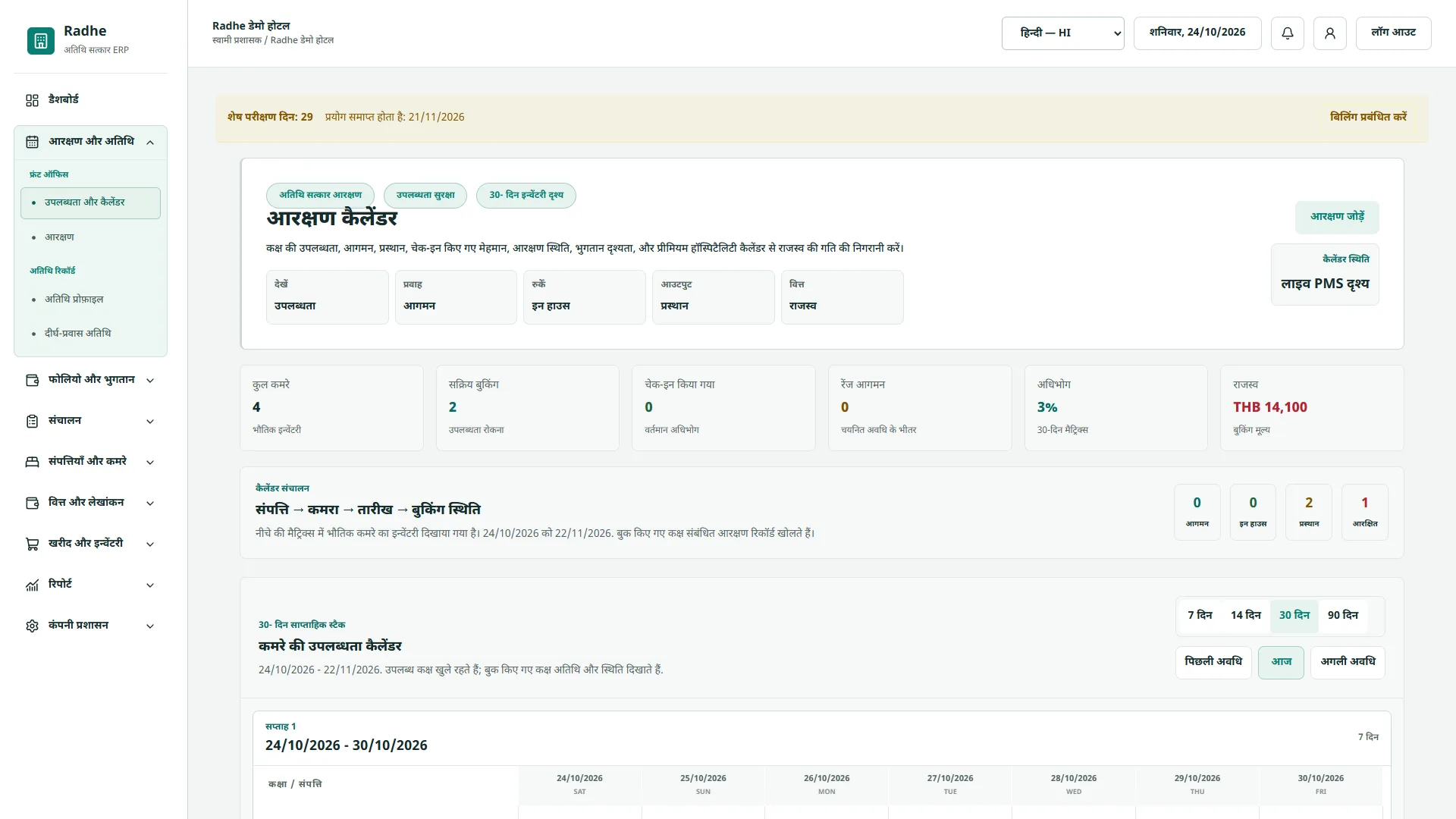1456x819 pixels.
Task: Click the bed icon for संपत्तियाँ और कमरे
Action: click(32, 462)
